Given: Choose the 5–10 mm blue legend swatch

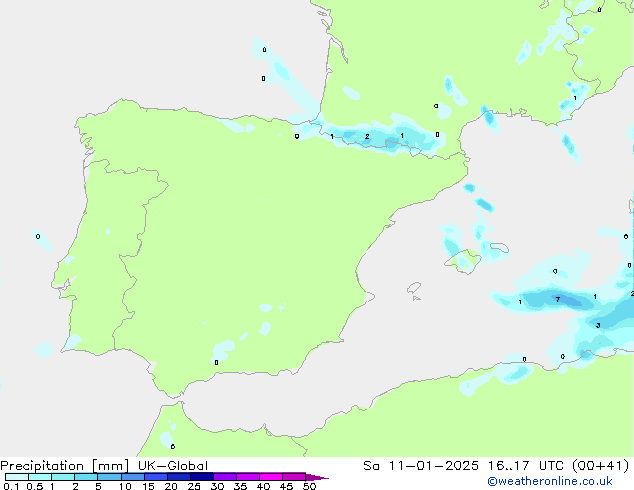Looking at the screenshot, I should tap(109, 477).
